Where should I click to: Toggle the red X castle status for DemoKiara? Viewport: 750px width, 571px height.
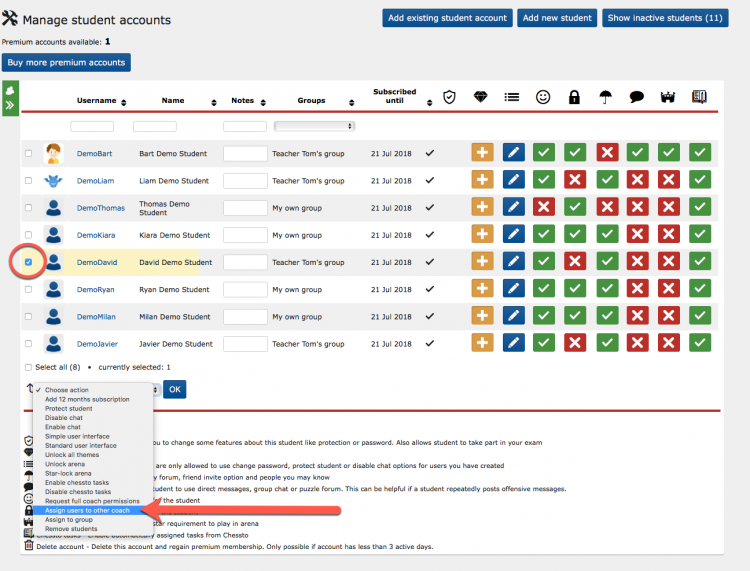click(669, 234)
